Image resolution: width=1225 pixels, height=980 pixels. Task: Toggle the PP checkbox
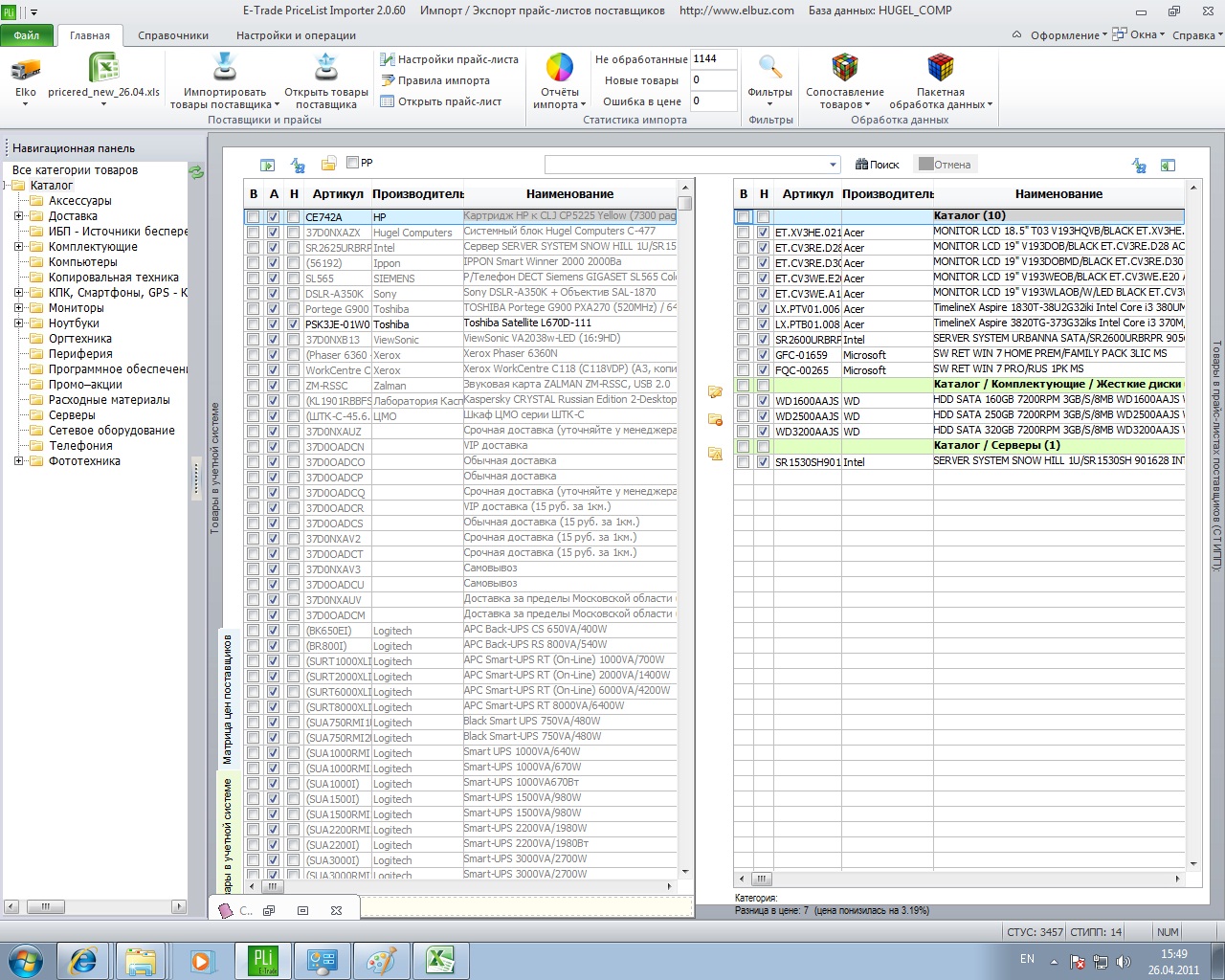coord(352,163)
